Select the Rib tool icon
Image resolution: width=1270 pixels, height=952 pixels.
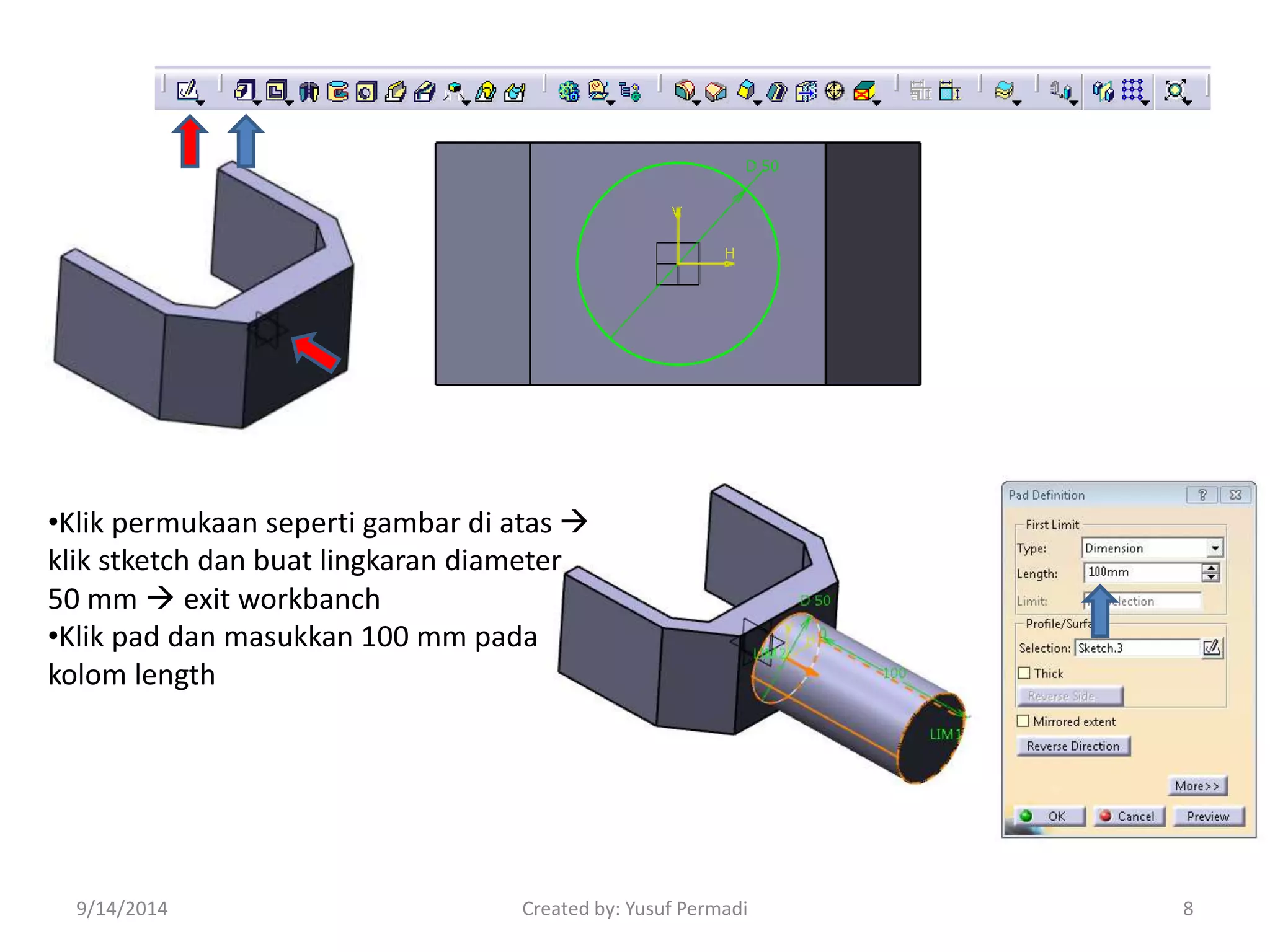396,92
